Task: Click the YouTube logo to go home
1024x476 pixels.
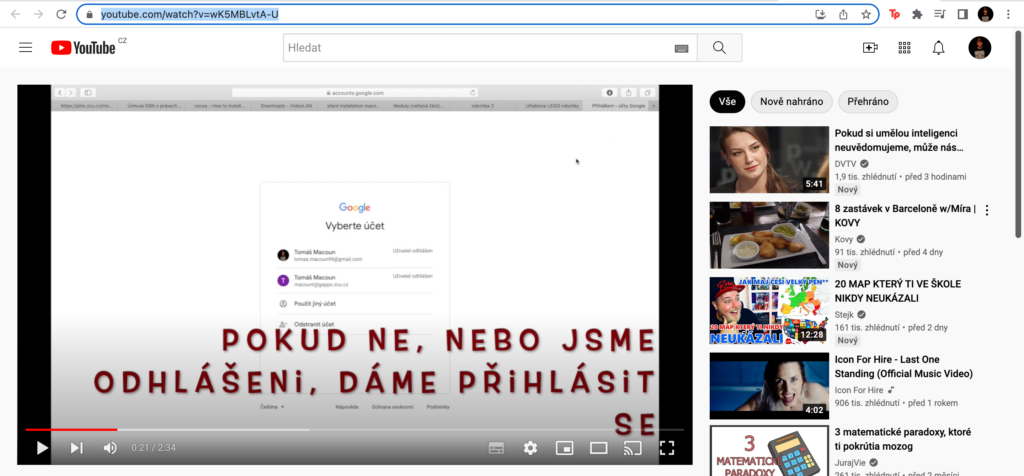Action: 84,48
